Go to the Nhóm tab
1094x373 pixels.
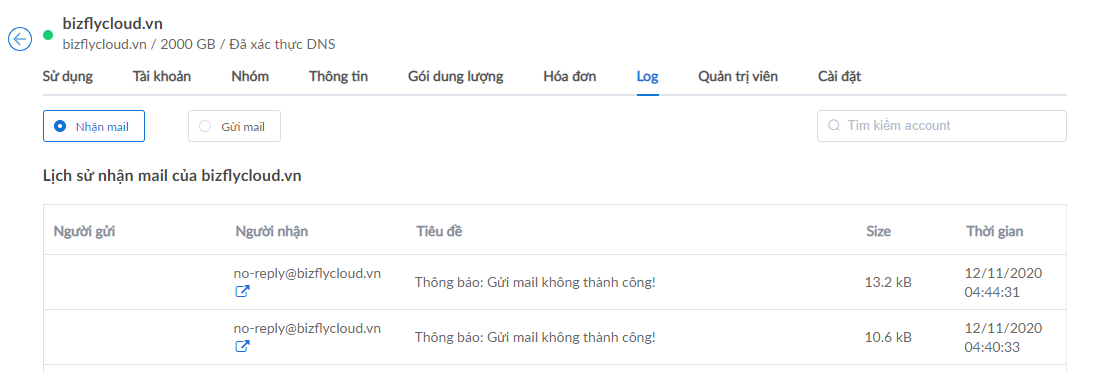[x=250, y=77]
